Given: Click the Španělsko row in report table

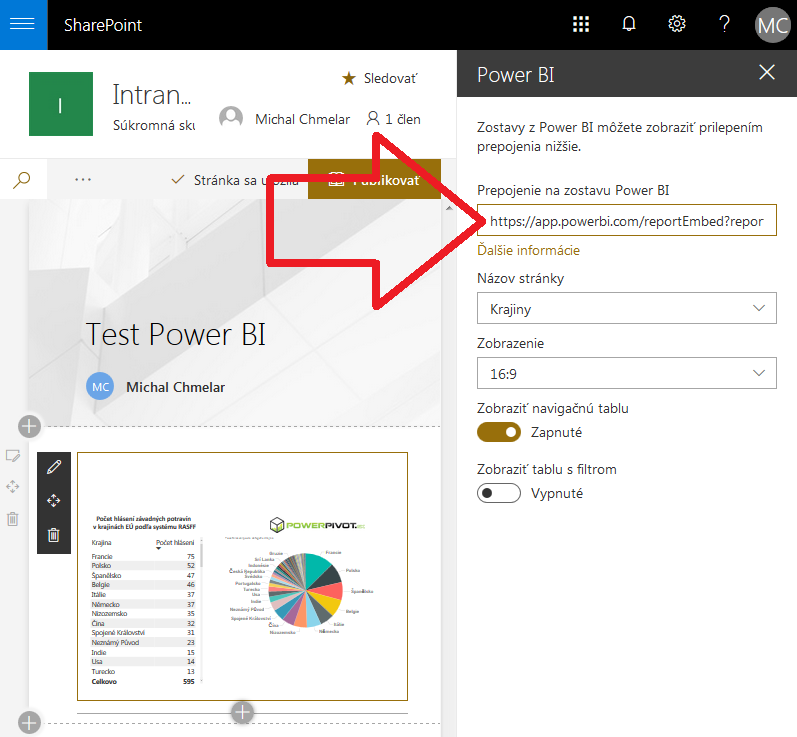Looking at the screenshot, I should pos(143,575).
